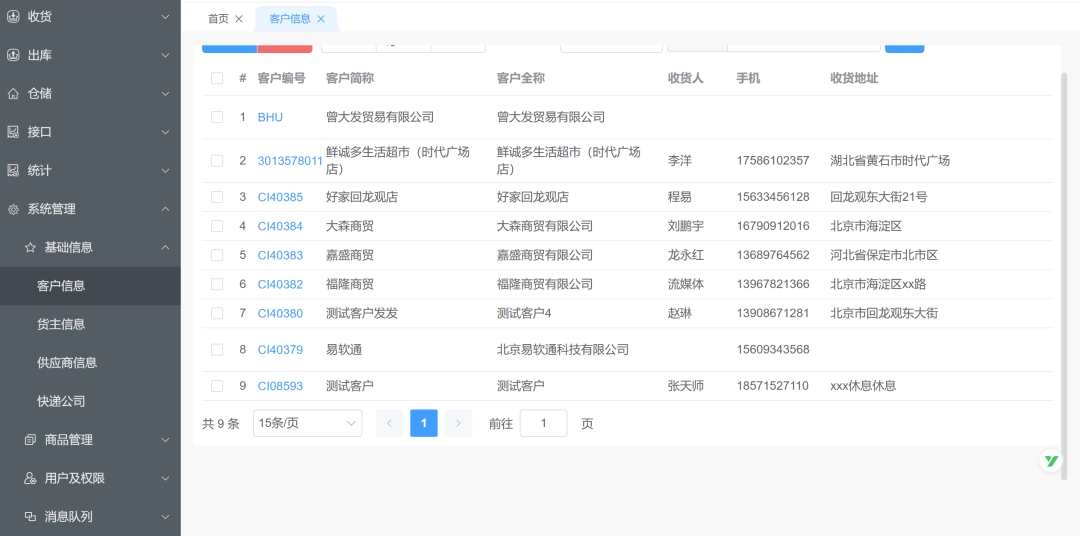Click the 系统管理 gear icon

tap(13, 209)
